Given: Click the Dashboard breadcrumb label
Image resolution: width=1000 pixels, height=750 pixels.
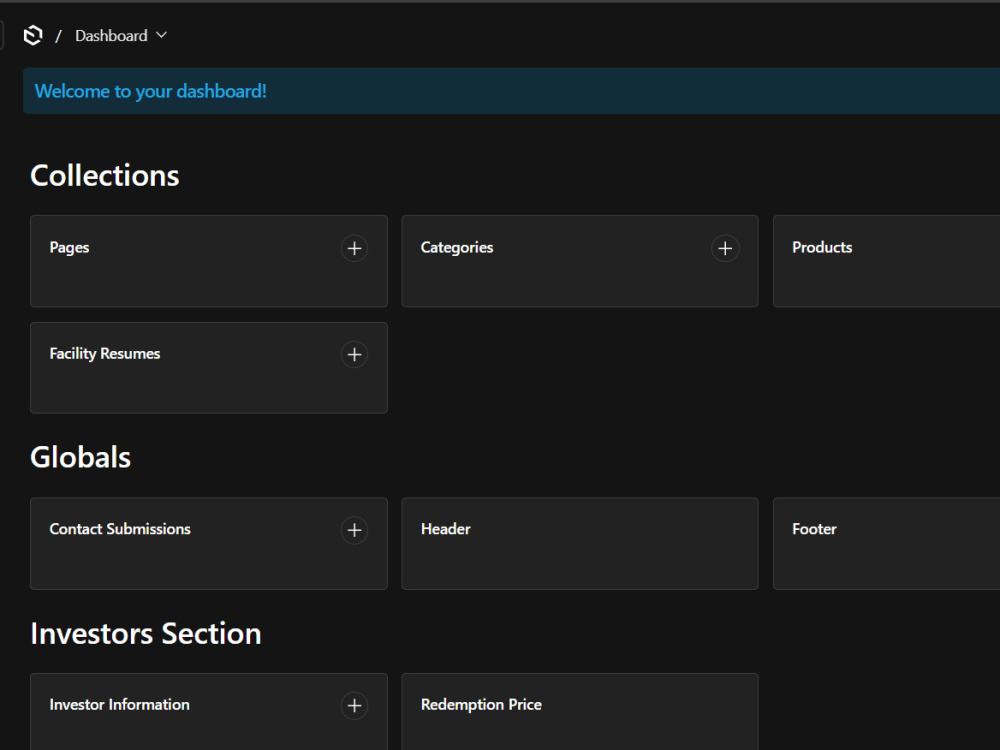Looking at the screenshot, I should 111,36.
